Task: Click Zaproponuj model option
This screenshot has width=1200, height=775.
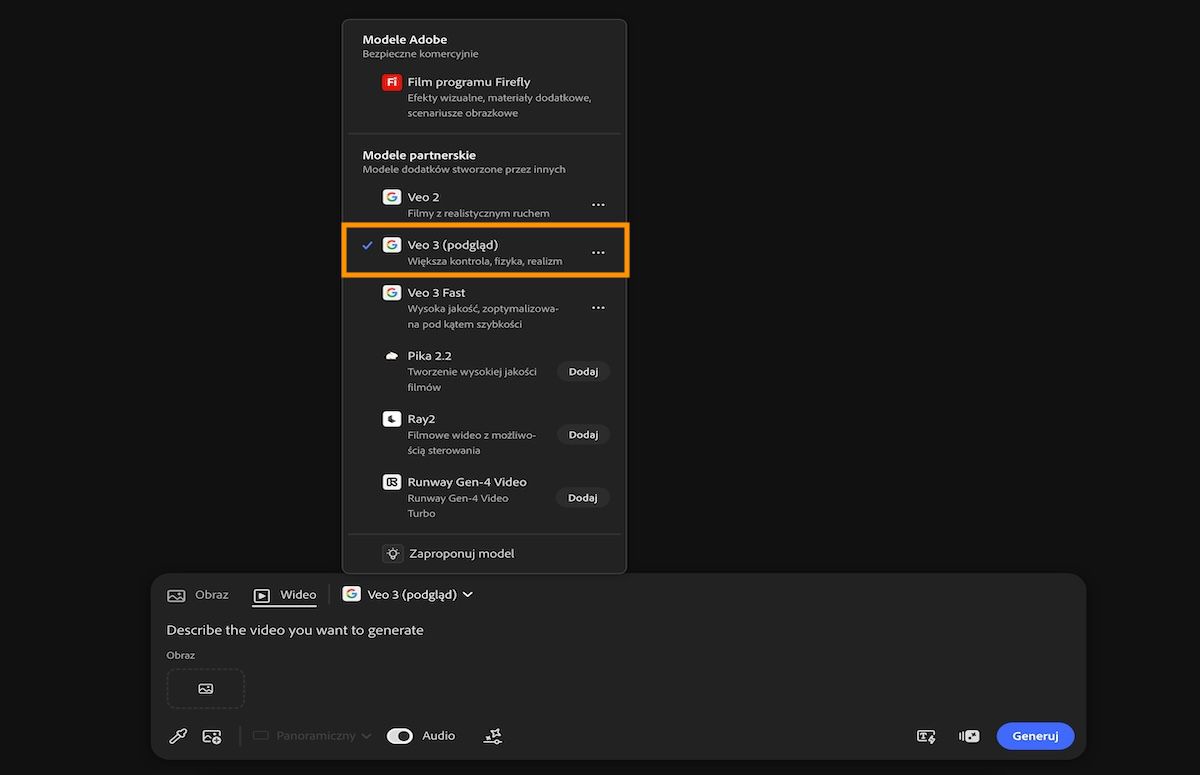Action: [x=484, y=553]
